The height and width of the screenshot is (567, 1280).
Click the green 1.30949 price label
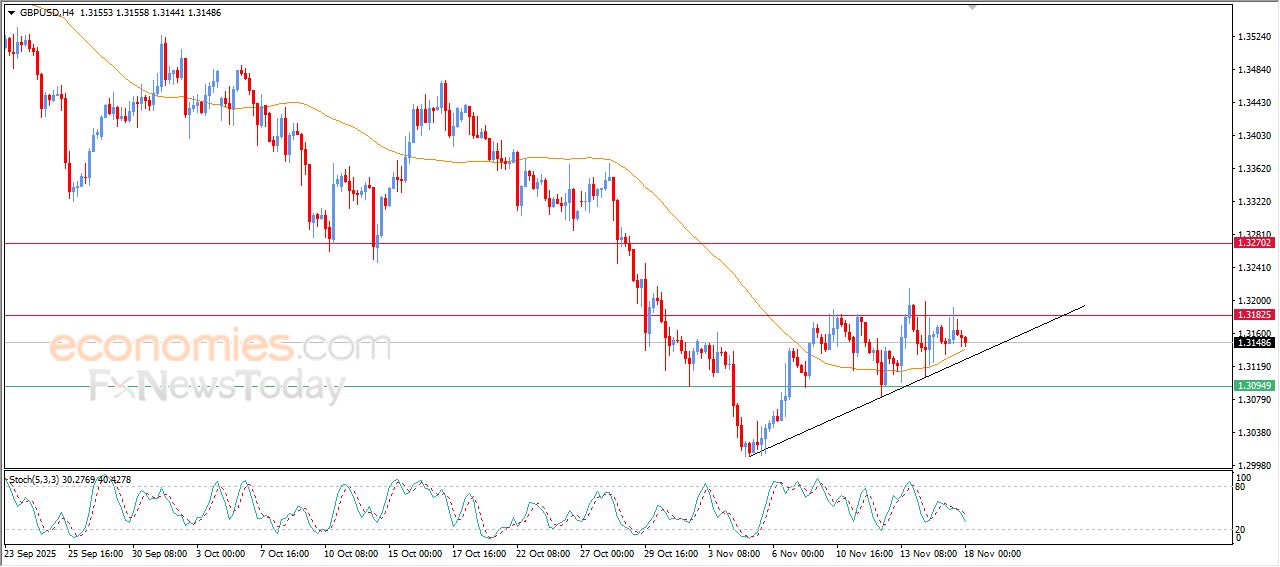tap(1254, 385)
